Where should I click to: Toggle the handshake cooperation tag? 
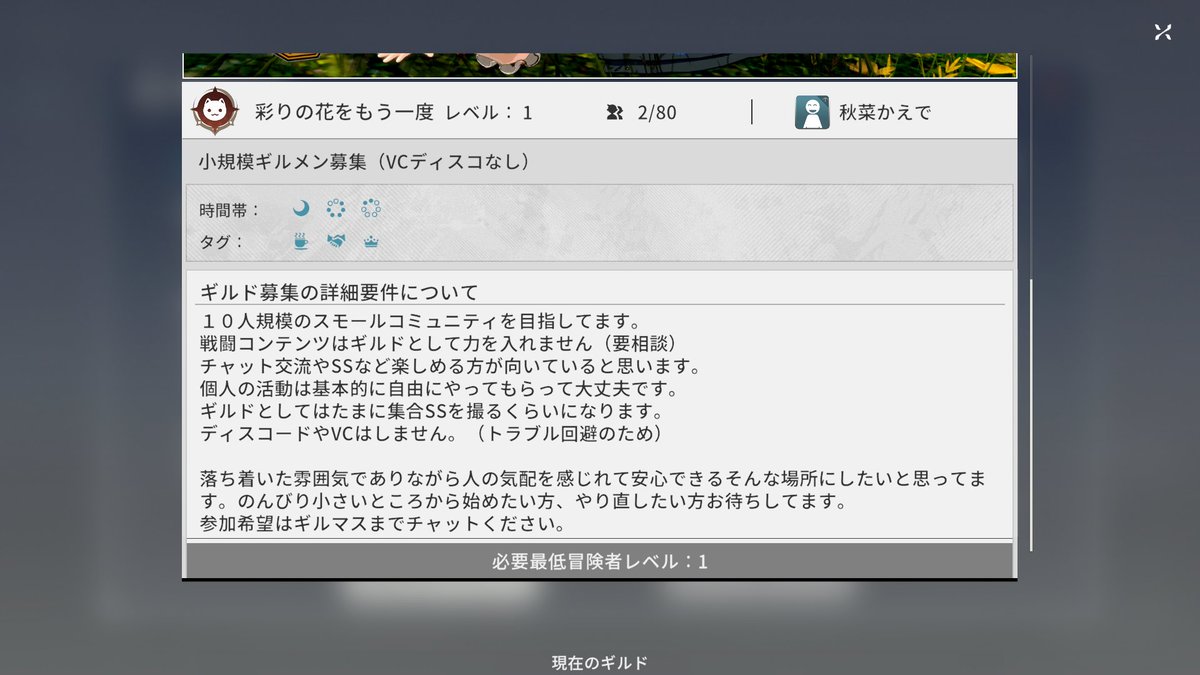334,241
